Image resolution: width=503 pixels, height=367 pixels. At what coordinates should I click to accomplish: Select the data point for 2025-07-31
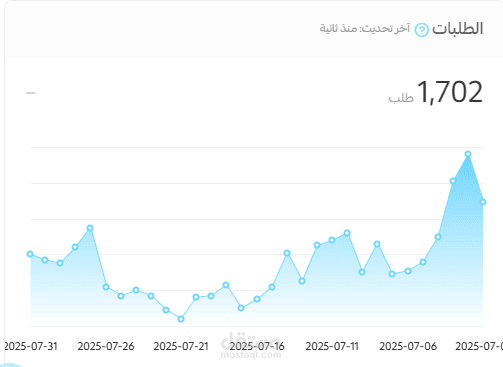(30, 254)
